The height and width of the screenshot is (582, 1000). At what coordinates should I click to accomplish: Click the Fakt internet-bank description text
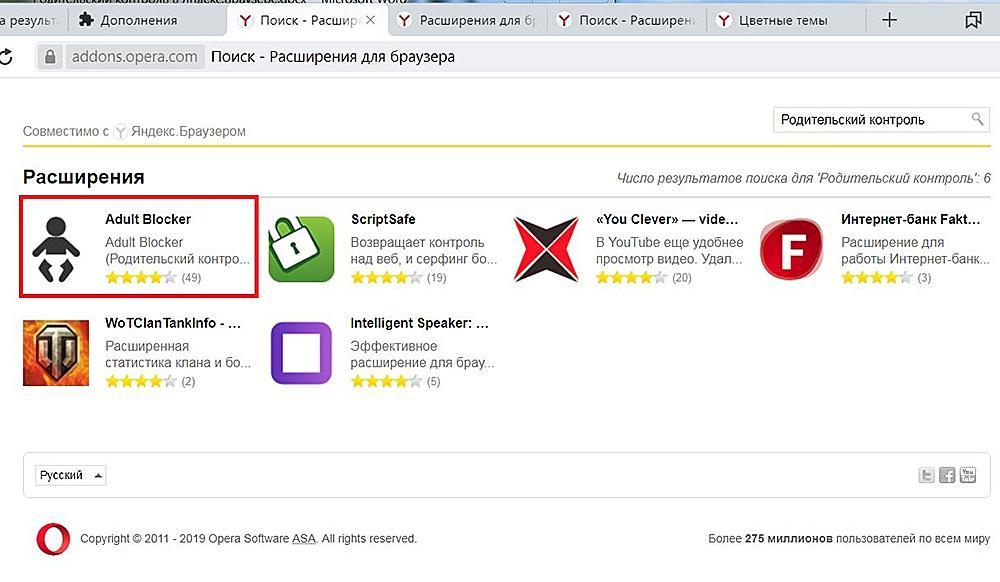pos(915,251)
